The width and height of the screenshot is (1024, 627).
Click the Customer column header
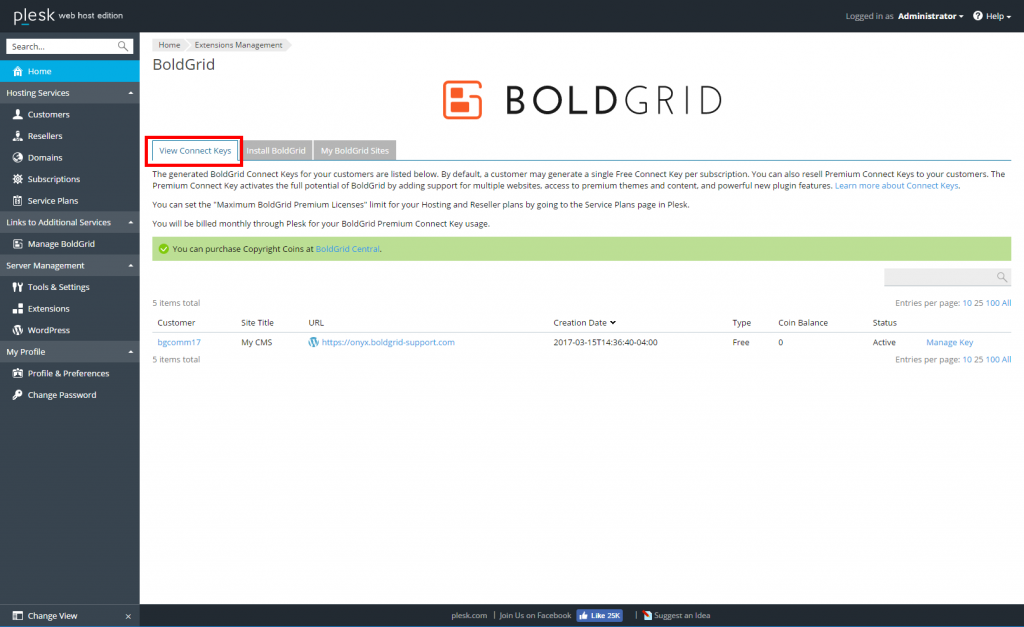coord(176,323)
